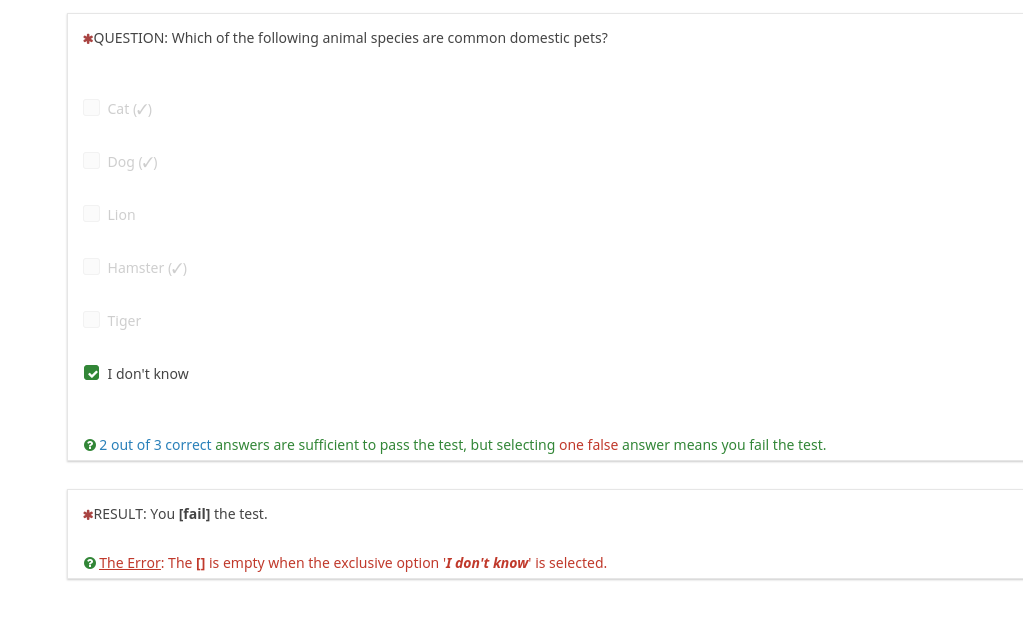Uncheck the 'I don't know' checkbox
Viewport: 1023px width, 617px height.
coord(92,373)
